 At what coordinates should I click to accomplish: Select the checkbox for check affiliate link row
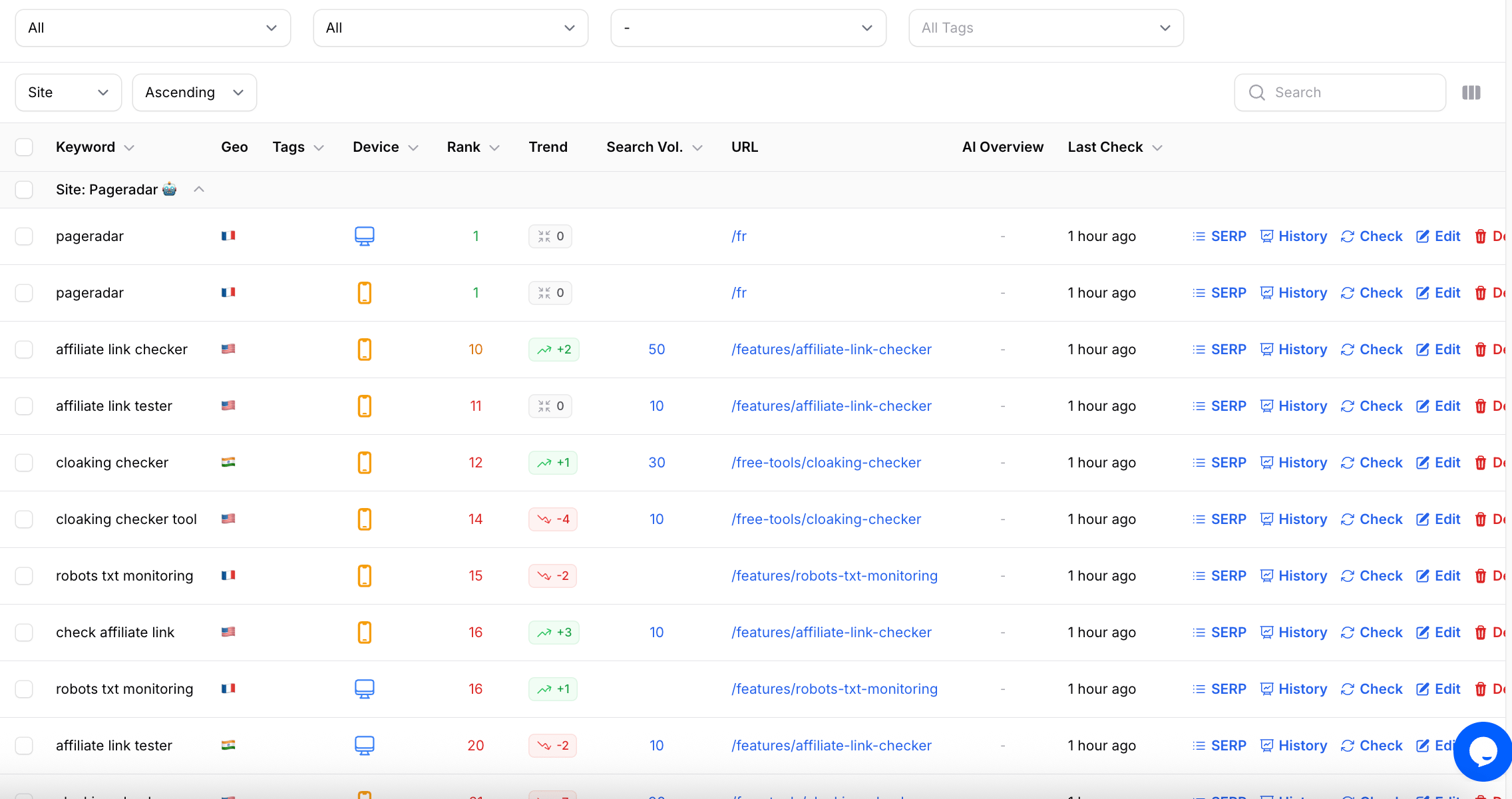(x=24, y=633)
